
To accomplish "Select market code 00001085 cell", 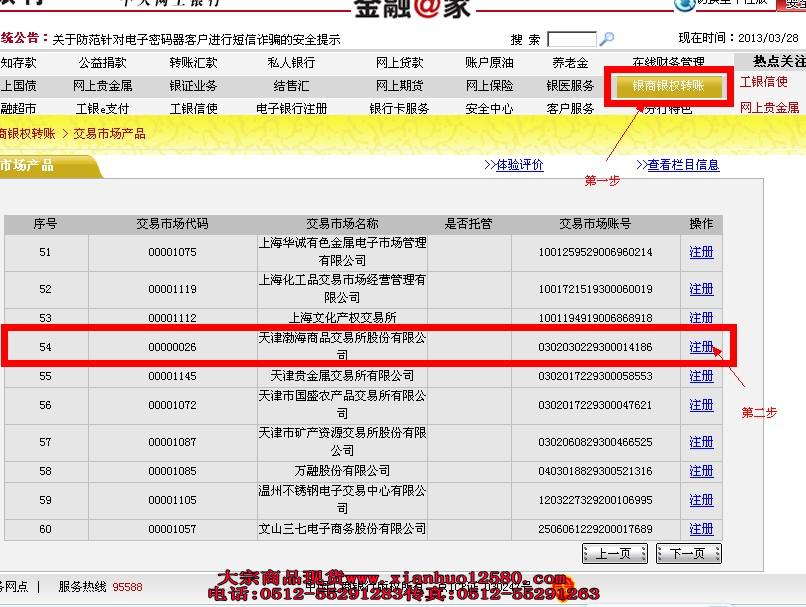I will tap(172, 471).
